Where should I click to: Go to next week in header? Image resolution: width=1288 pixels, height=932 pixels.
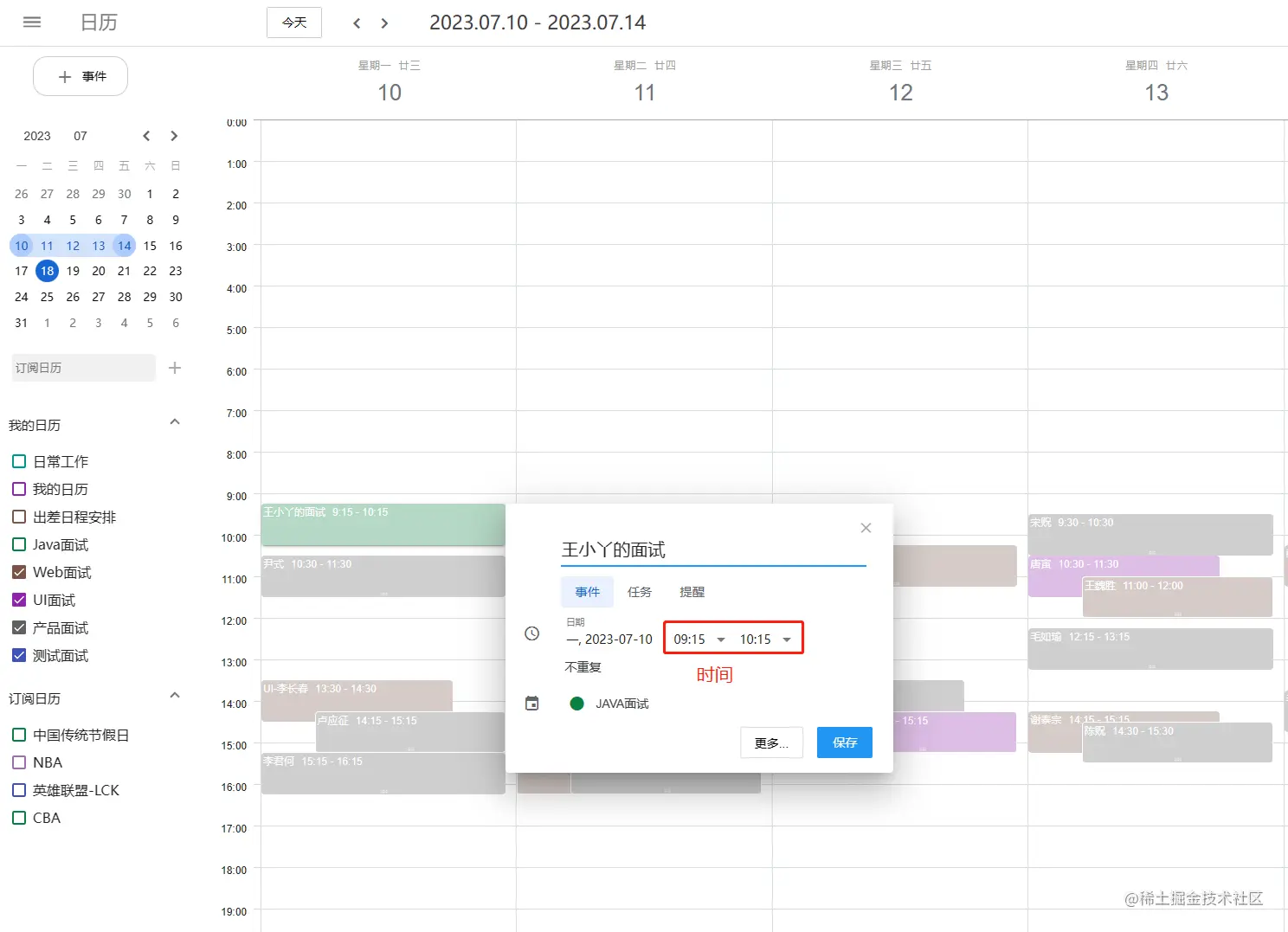pos(384,23)
